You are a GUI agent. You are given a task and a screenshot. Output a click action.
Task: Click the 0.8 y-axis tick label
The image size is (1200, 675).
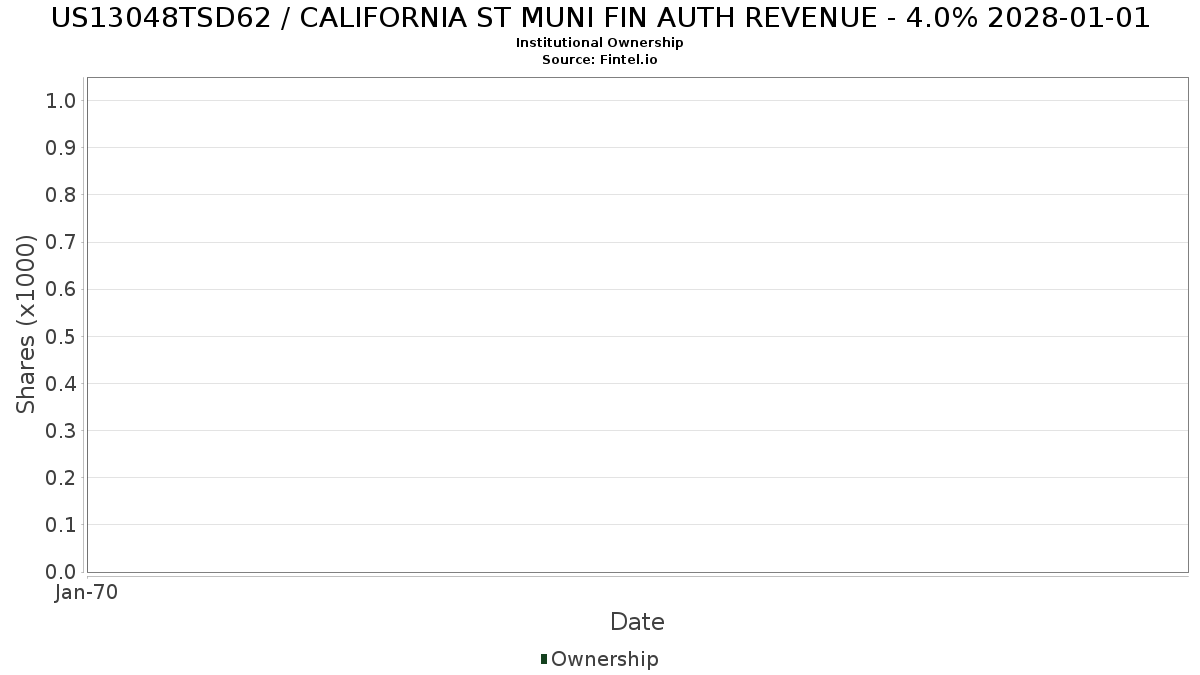61,195
